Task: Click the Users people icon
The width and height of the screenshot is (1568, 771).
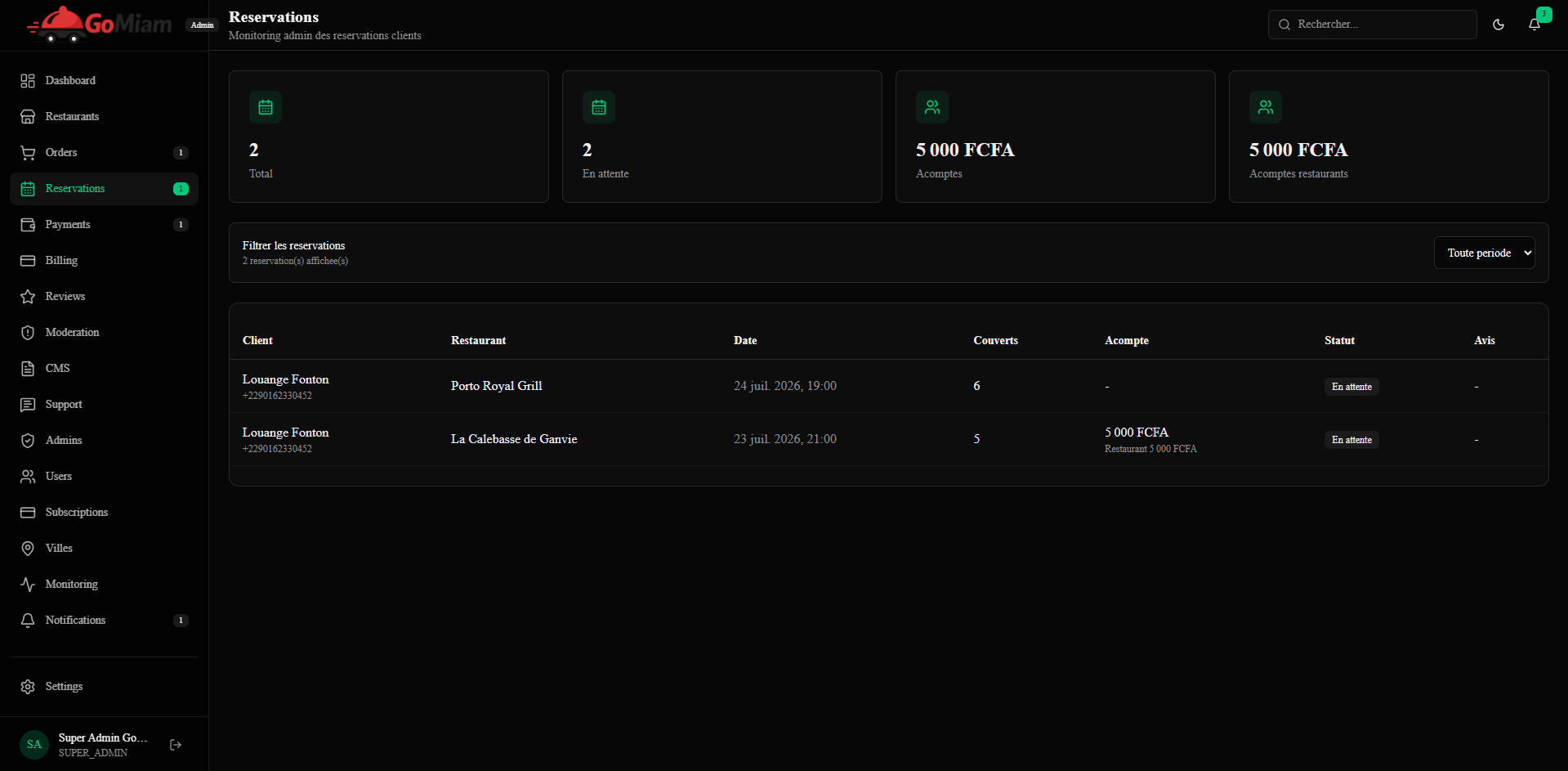Action: [28, 477]
